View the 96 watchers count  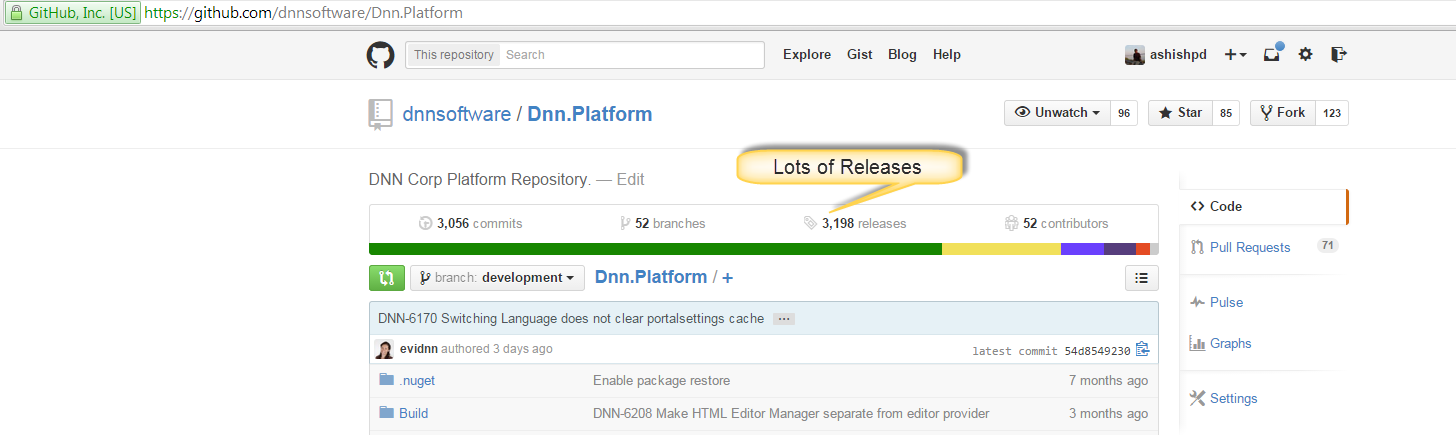pos(1124,113)
